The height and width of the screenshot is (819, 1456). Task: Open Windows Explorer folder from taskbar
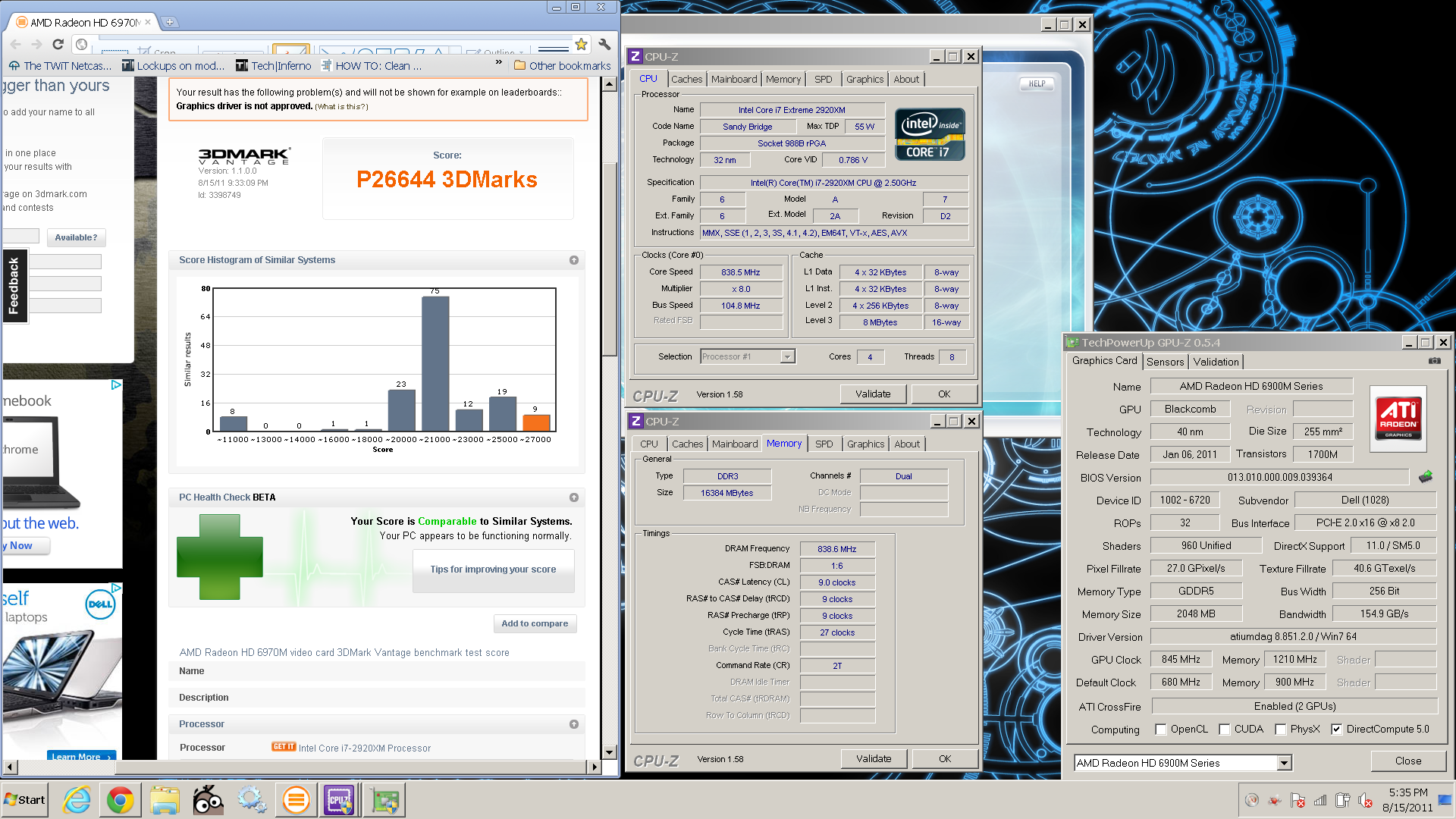164,800
